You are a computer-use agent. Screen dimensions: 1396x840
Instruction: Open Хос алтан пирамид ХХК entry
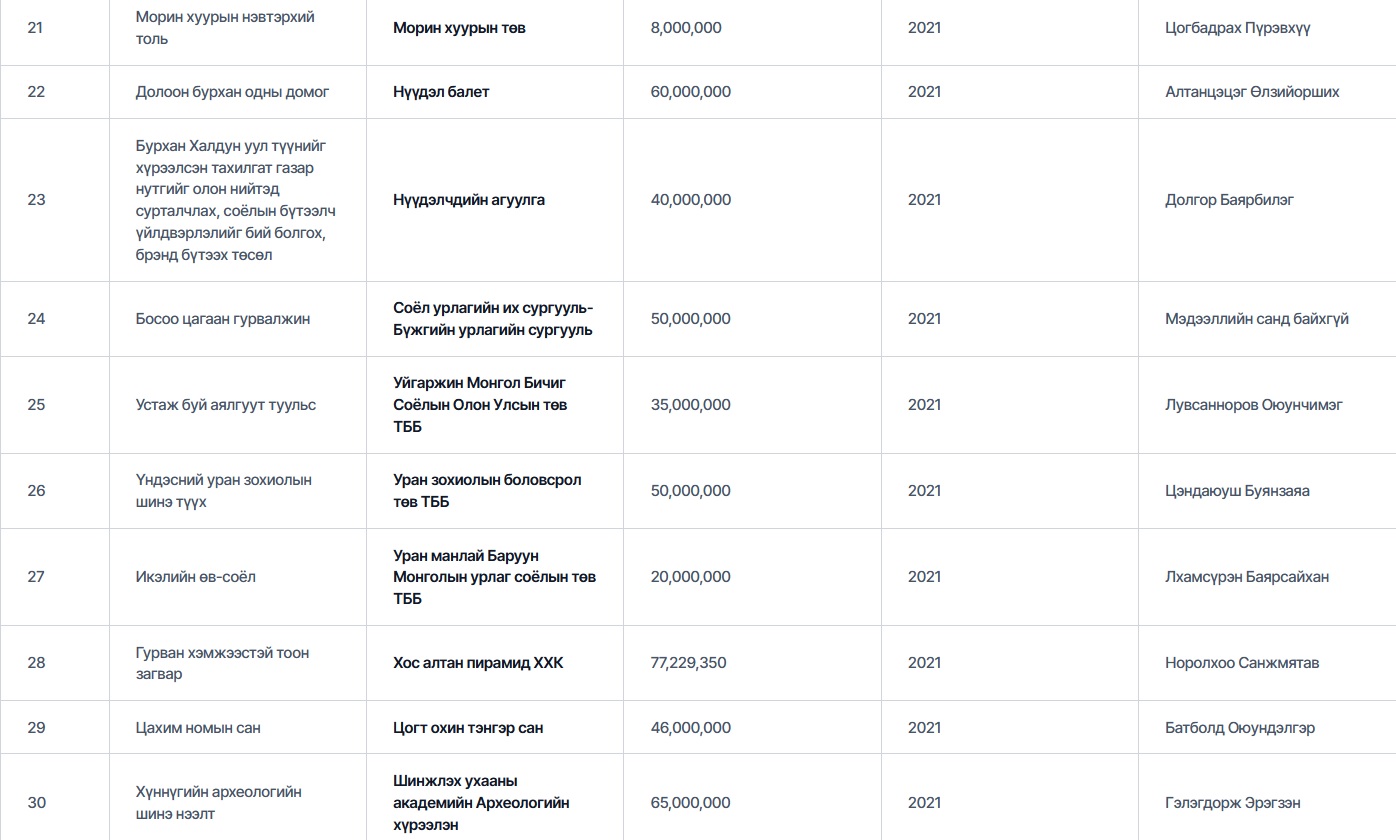pyautogui.click(x=478, y=663)
